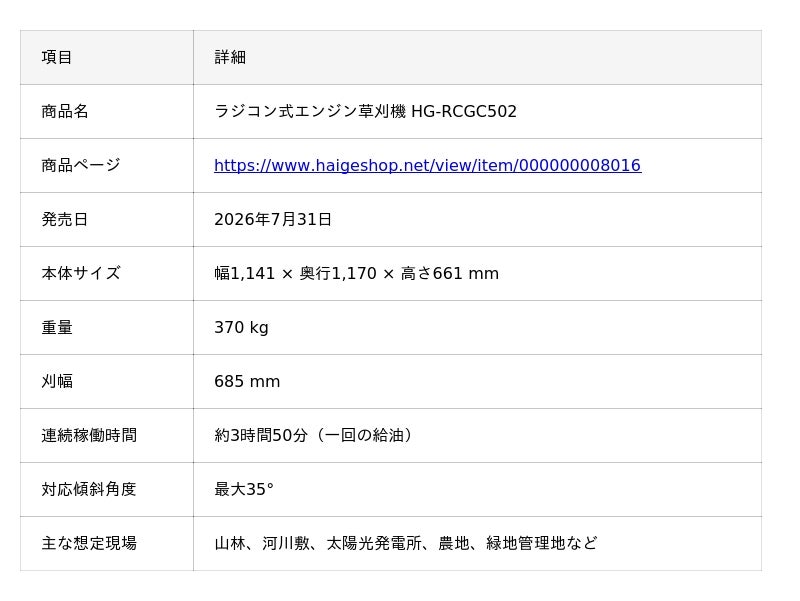The width and height of the screenshot is (800, 601).
Task: Click the 刈幅 row label
Action: tap(57, 381)
